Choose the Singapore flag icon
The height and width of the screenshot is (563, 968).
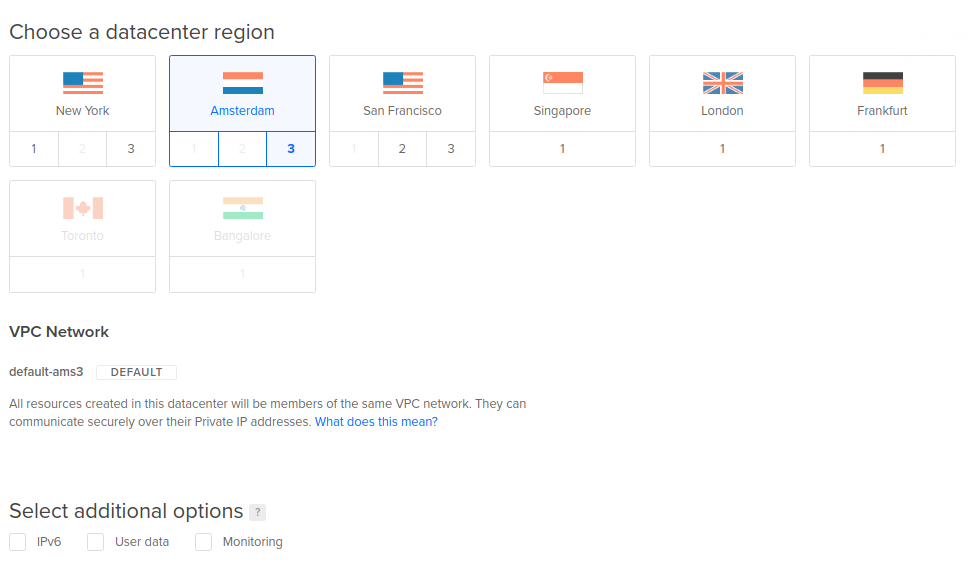pyautogui.click(x=563, y=83)
